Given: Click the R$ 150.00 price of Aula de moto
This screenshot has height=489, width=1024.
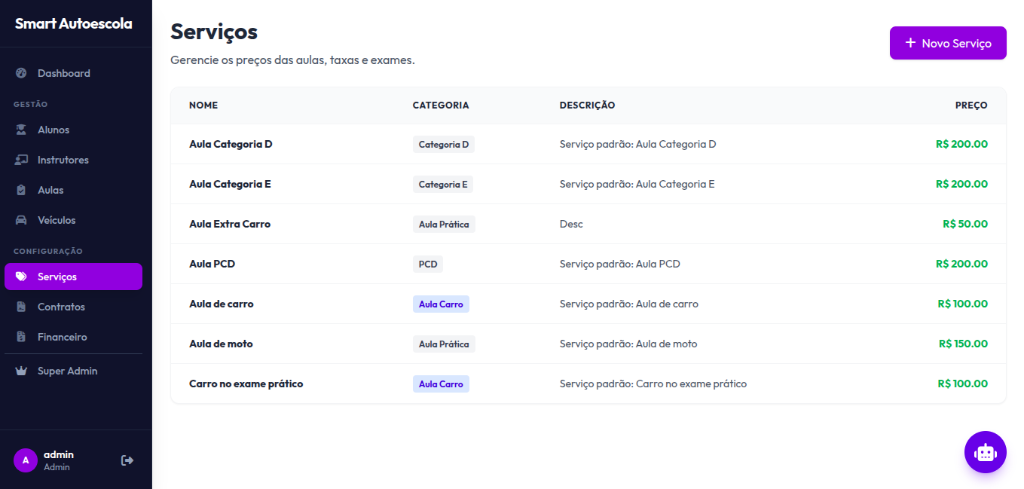Looking at the screenshot, I should point(963,344).
